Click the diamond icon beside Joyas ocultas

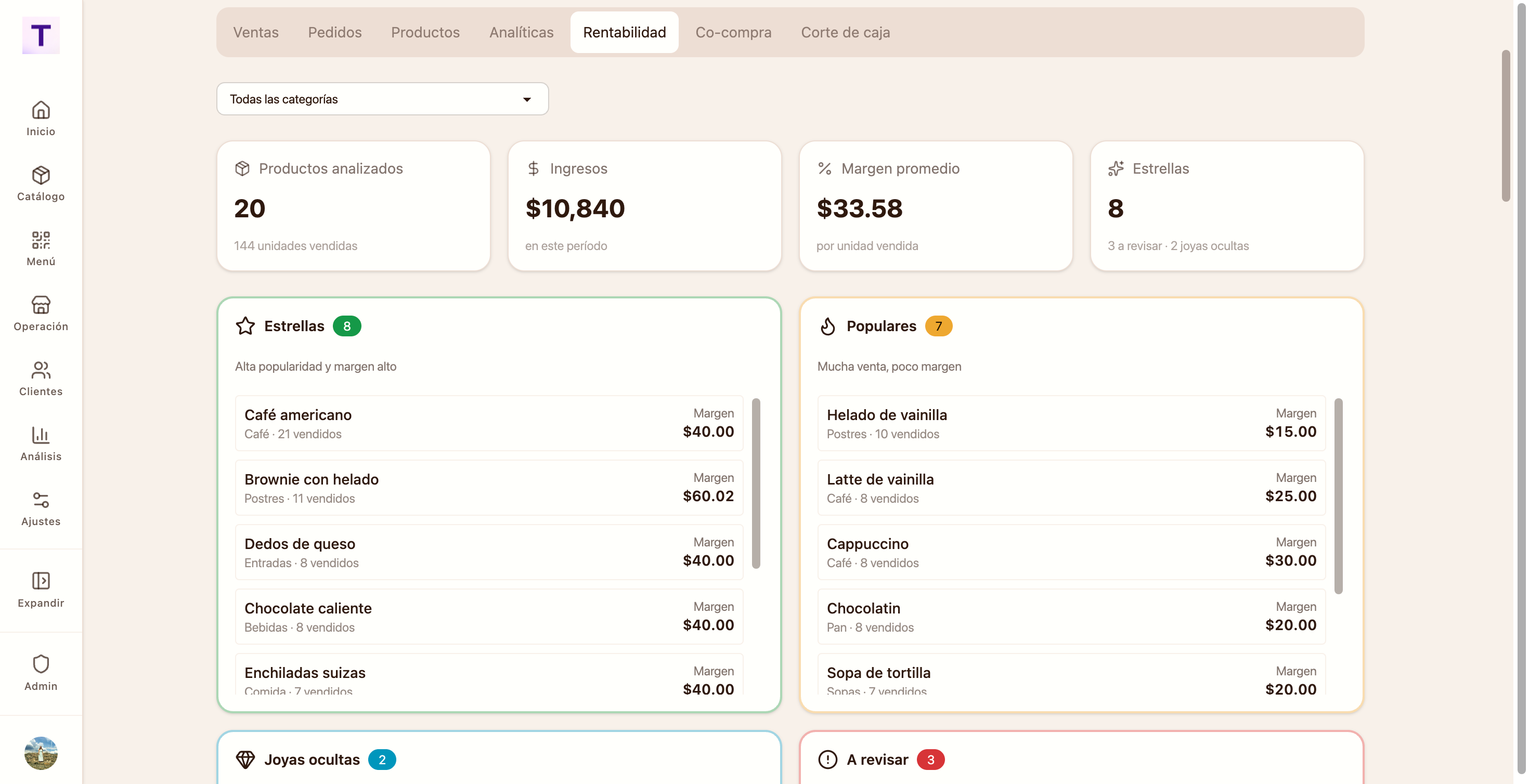245,760
